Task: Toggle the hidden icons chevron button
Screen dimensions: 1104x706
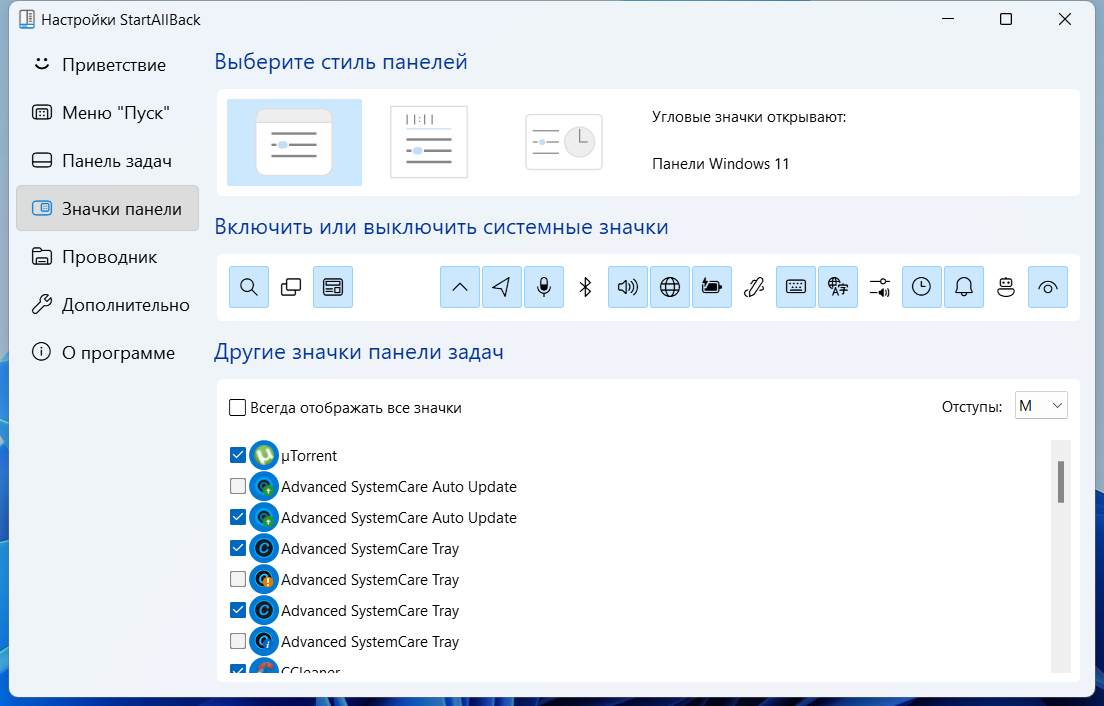Action: pyautogui.click(x=460, y=287)
